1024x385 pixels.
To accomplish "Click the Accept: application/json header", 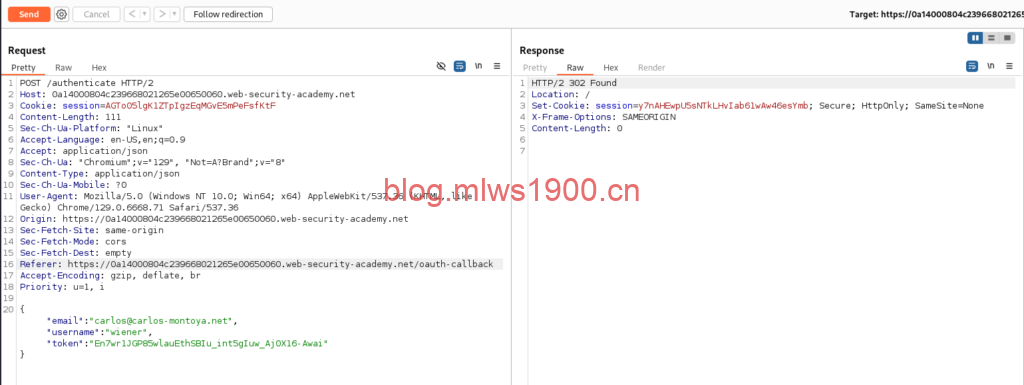I will click(x=84, y=151).
